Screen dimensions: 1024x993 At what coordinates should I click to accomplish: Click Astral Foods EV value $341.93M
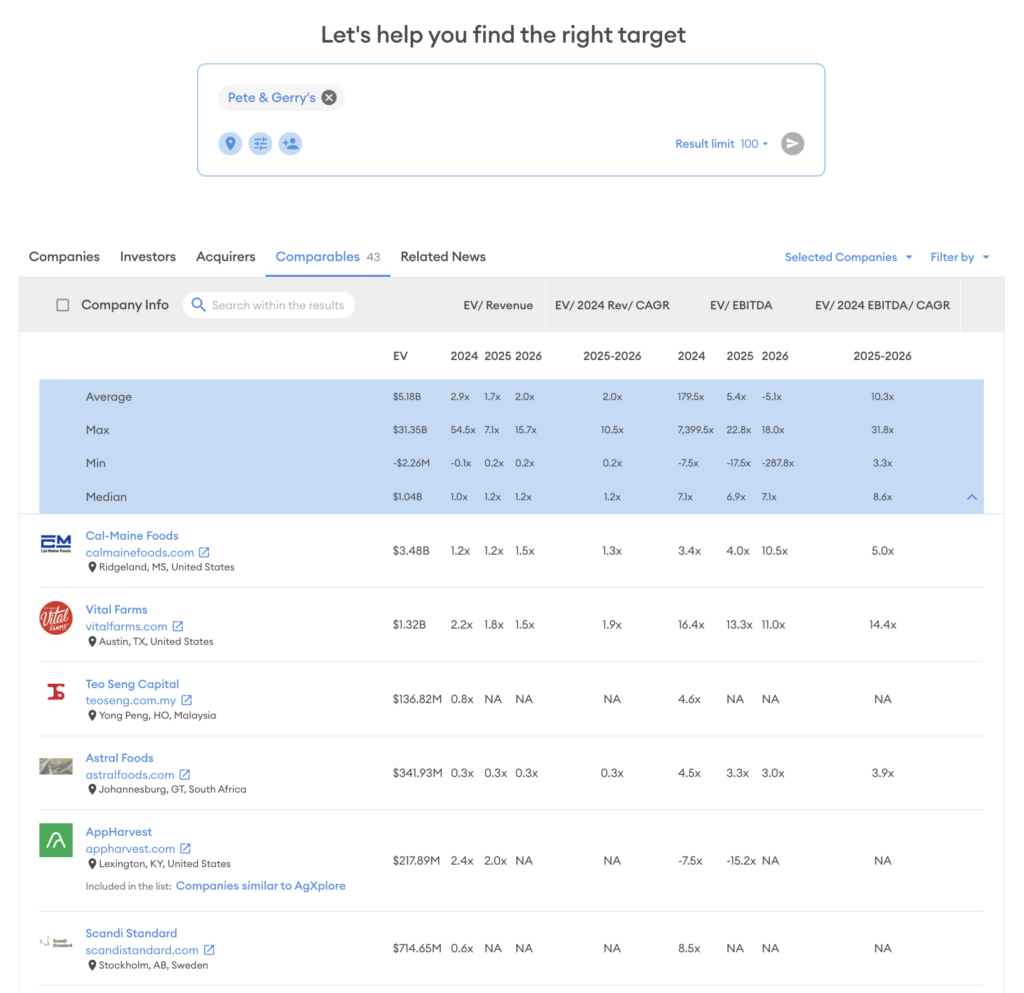(x=417, y=773)
